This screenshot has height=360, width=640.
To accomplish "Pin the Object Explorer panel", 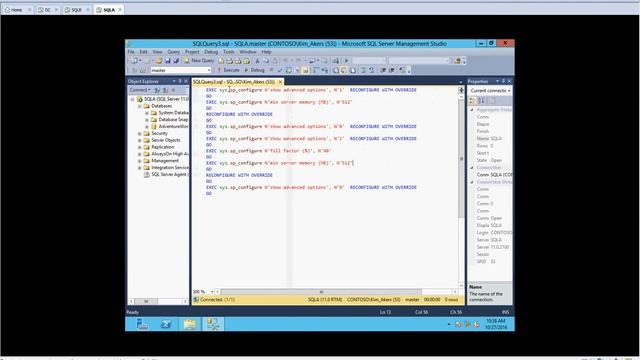I will point(180,81).
